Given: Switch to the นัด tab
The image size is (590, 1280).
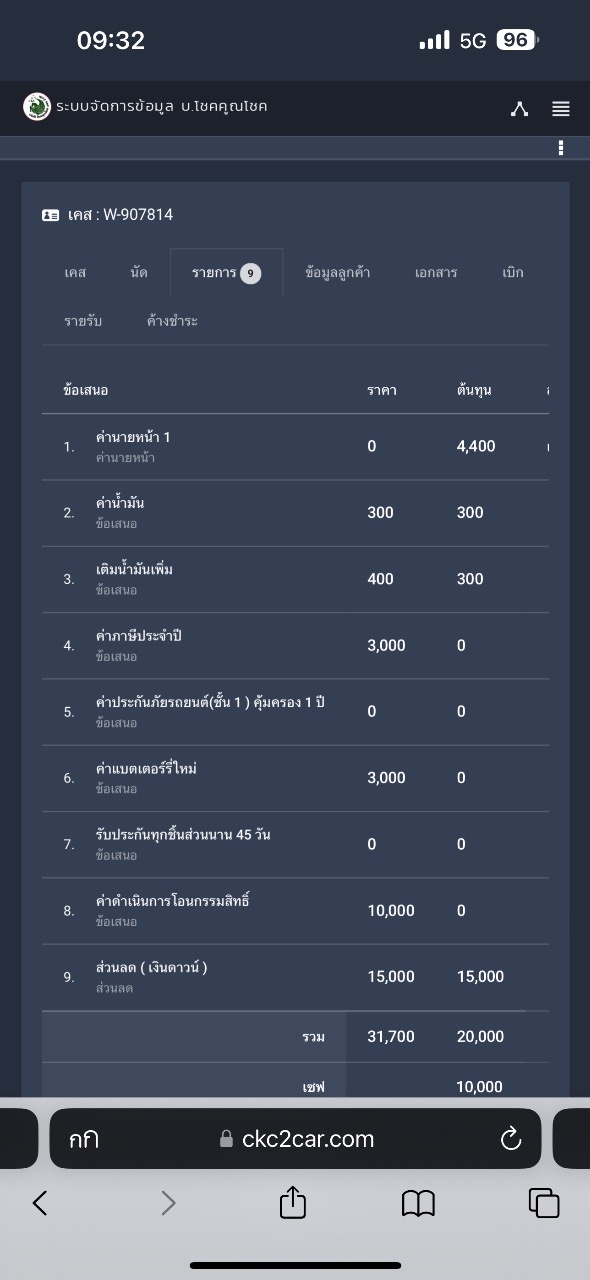Looking at the screenshot, I should point(139,272).
